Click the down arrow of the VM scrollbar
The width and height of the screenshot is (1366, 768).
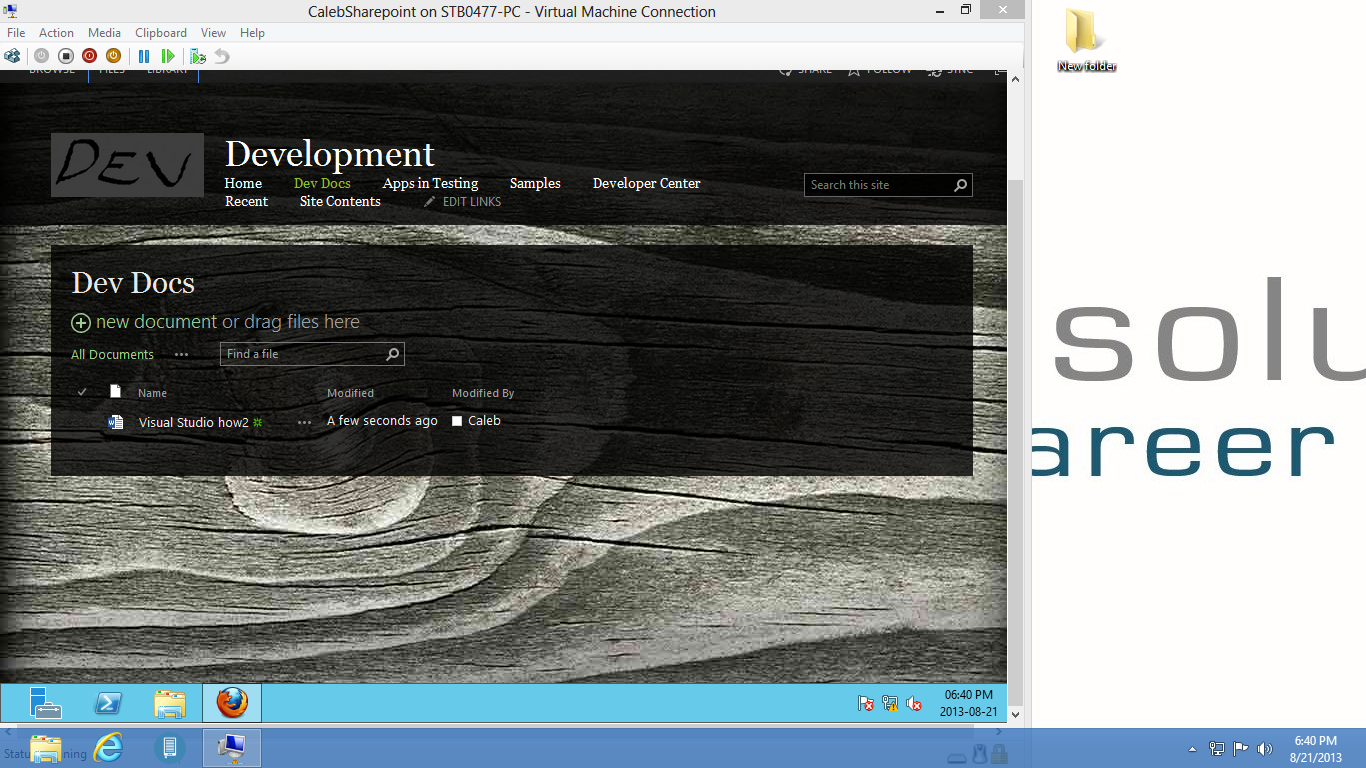[x=1016, y=715]
